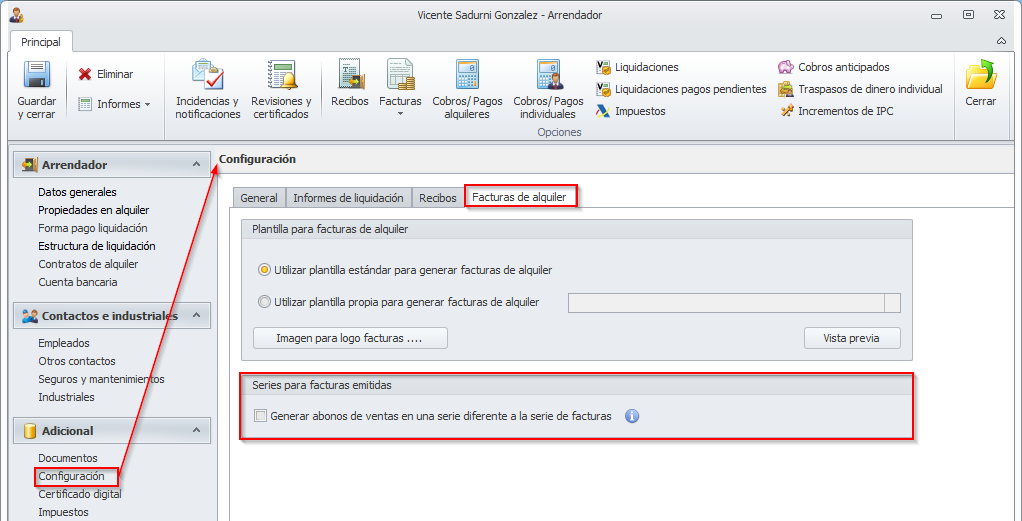1022x521 pixels.
Task: Click the Adicional database icon
Action: [x=29, y=431]
